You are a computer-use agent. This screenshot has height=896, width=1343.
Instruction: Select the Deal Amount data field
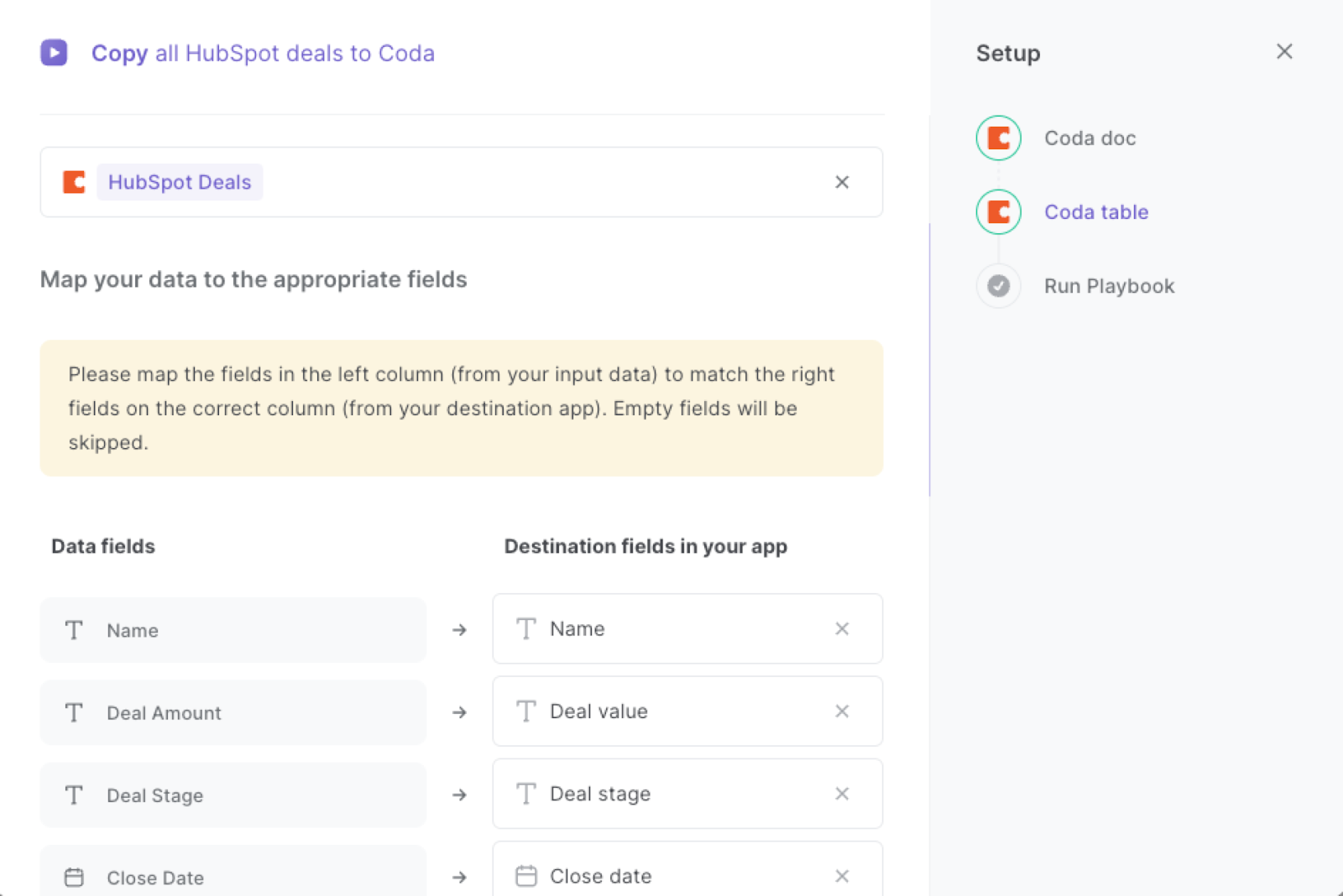click(233, 712)
